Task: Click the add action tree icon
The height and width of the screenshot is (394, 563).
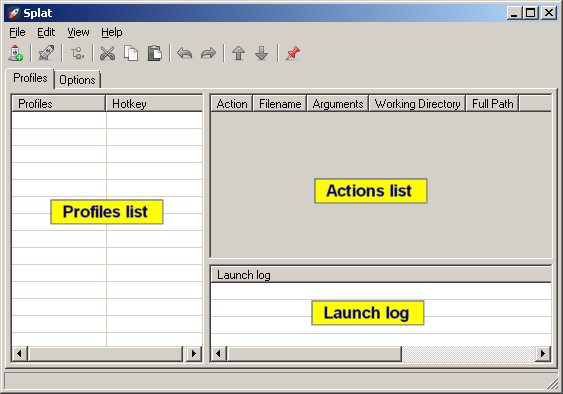Action: pos(77,54)
